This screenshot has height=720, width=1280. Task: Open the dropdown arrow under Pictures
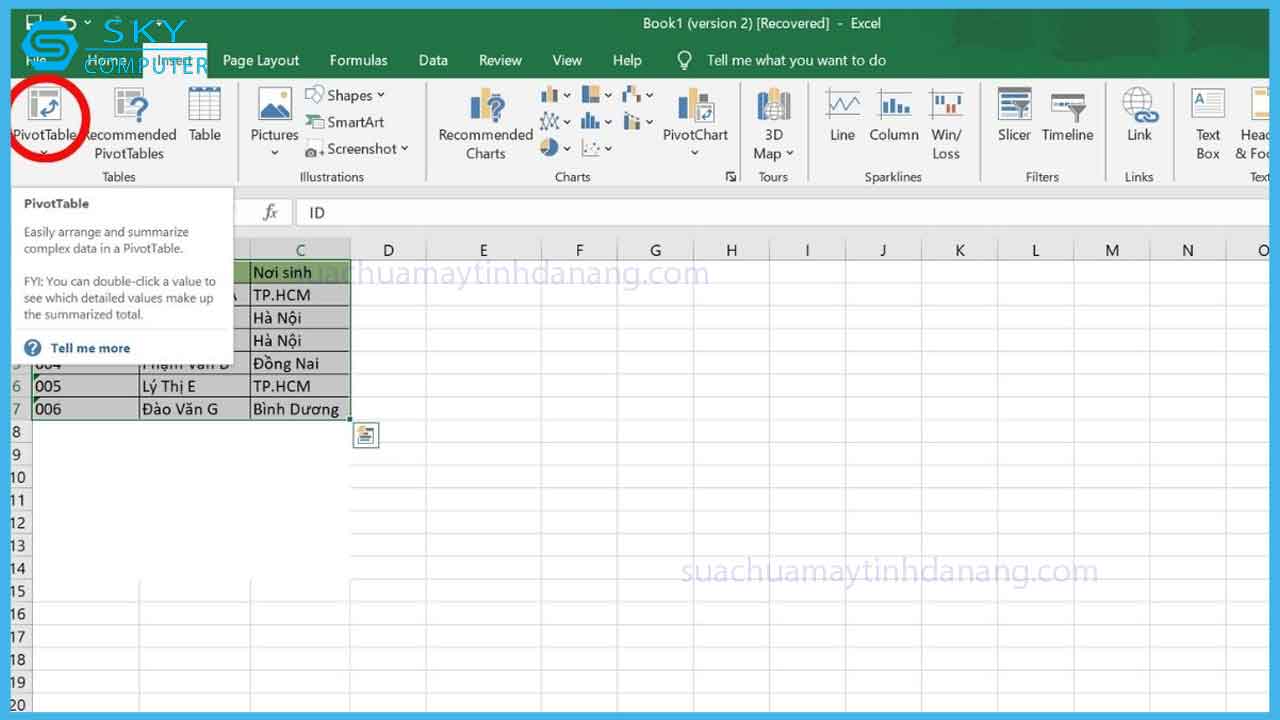pos(275,154)
